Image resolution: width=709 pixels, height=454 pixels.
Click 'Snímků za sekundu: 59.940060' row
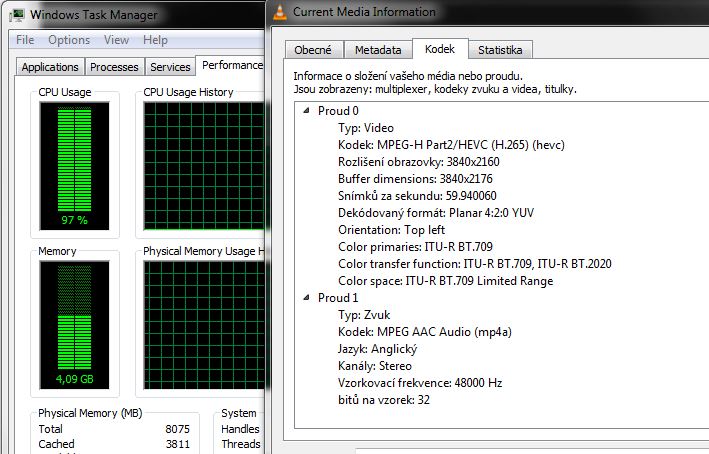(417, 196)
